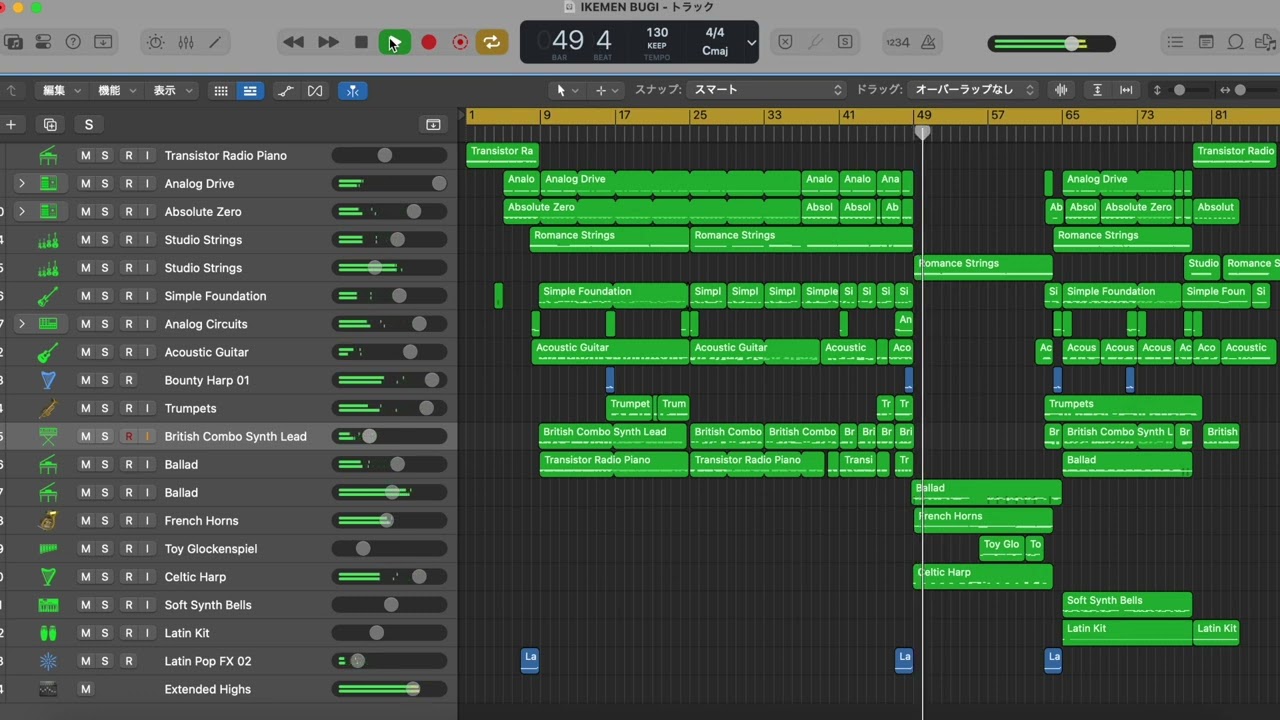Record-enable the French Horns track
This screenshot has height=720, width=1280.
128,521
